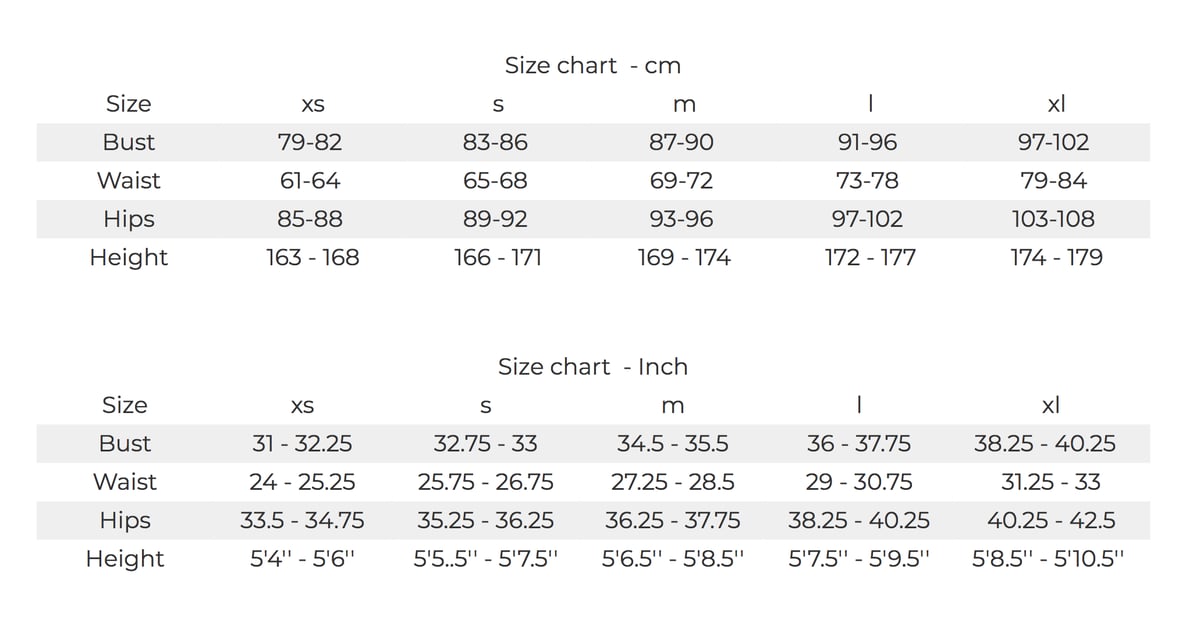Screen dimensions: 1200x619
Task: Click the 36.25 - 37.75 hips value
Action: click(x=673, y=521)
